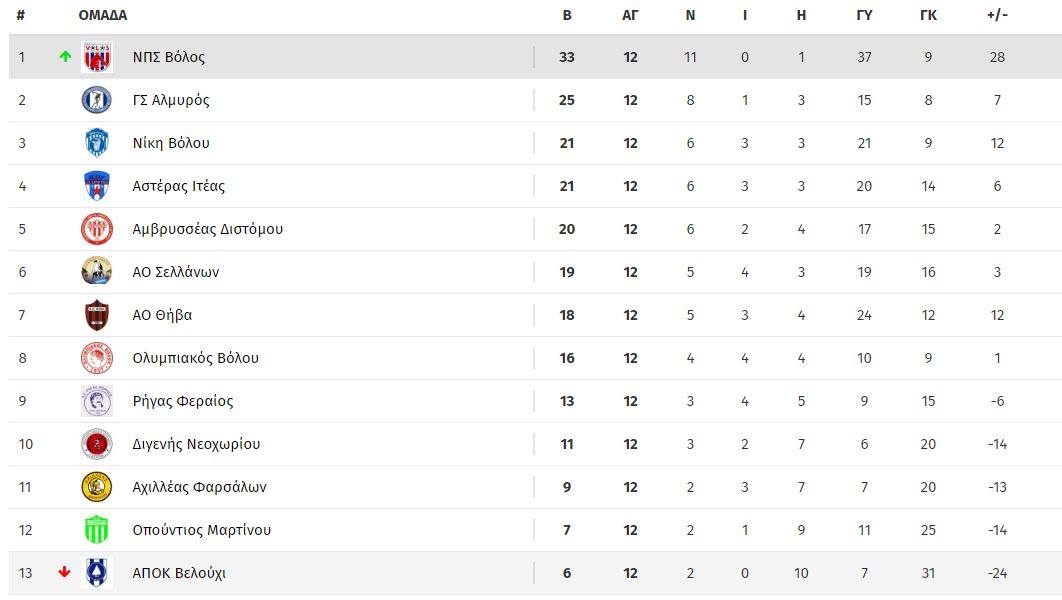Open the ΑΠΟΚ Βελούχι team name link

click(x=179, y=573)
